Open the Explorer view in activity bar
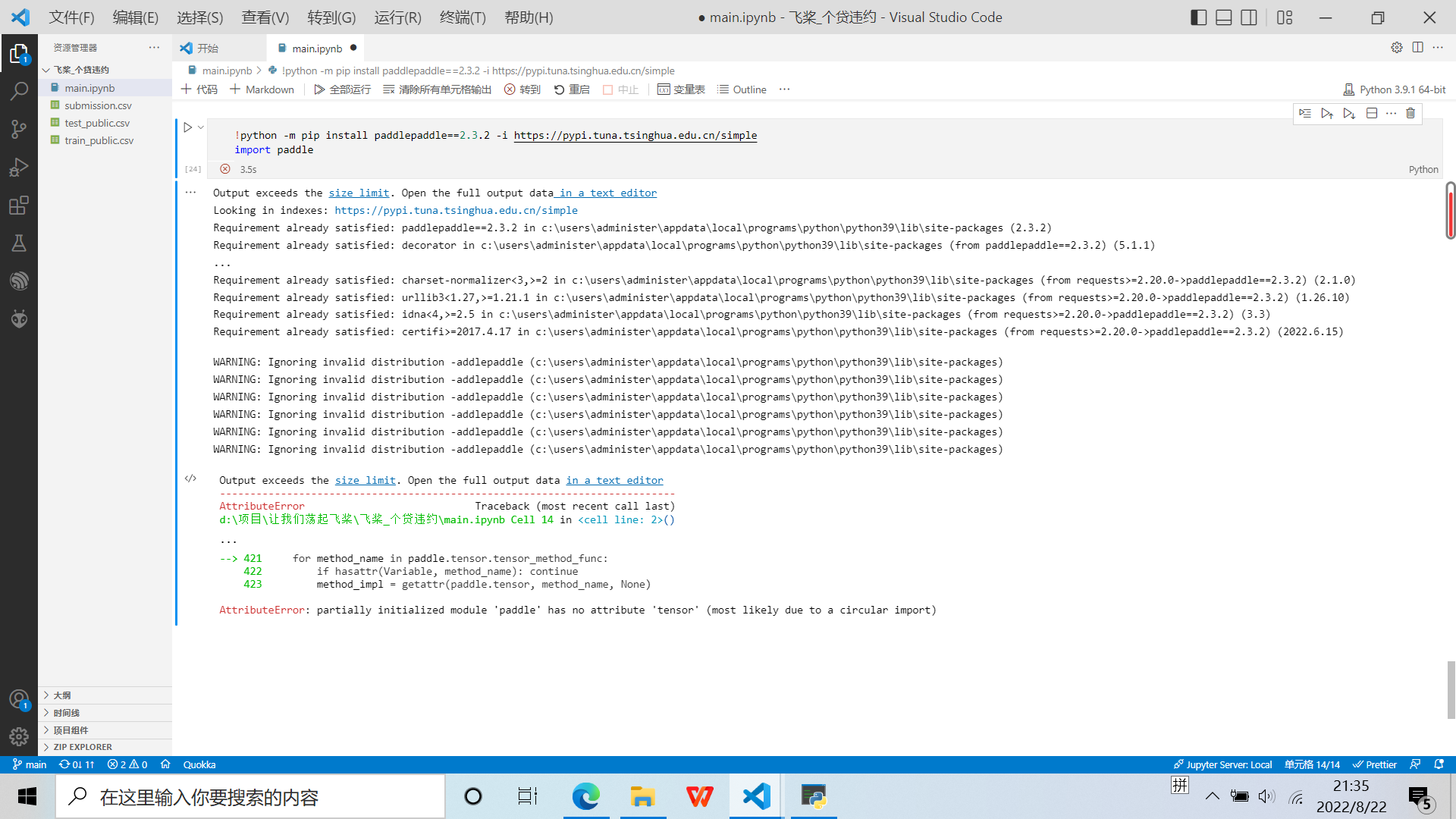This screenshot has height=819, width=1456. click(19, 53)
